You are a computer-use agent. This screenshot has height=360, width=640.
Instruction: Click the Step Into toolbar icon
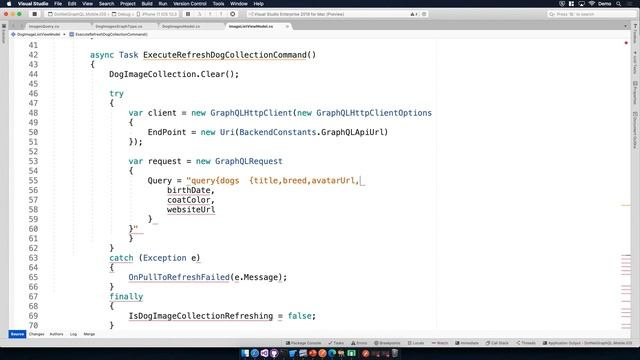pos(210,14)
